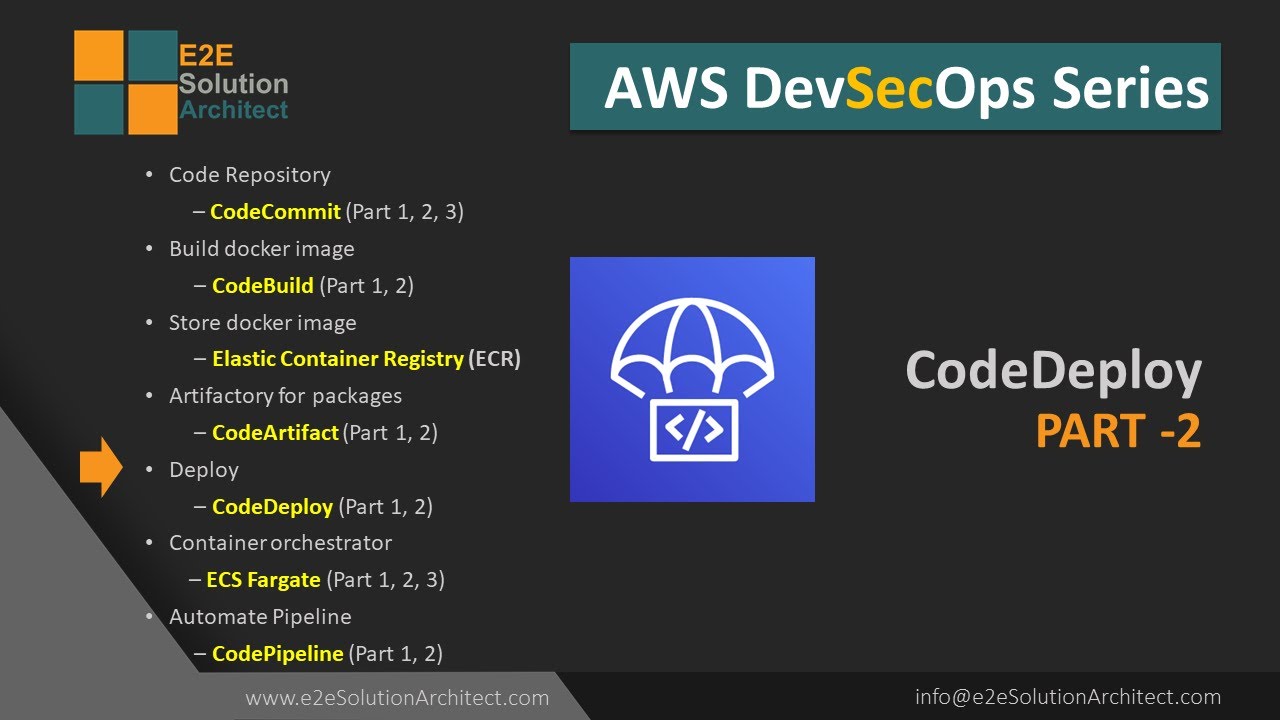The width and height of the screenshot is (1280, 720).
Task: Select the Store docker image item
Action: 262,323
